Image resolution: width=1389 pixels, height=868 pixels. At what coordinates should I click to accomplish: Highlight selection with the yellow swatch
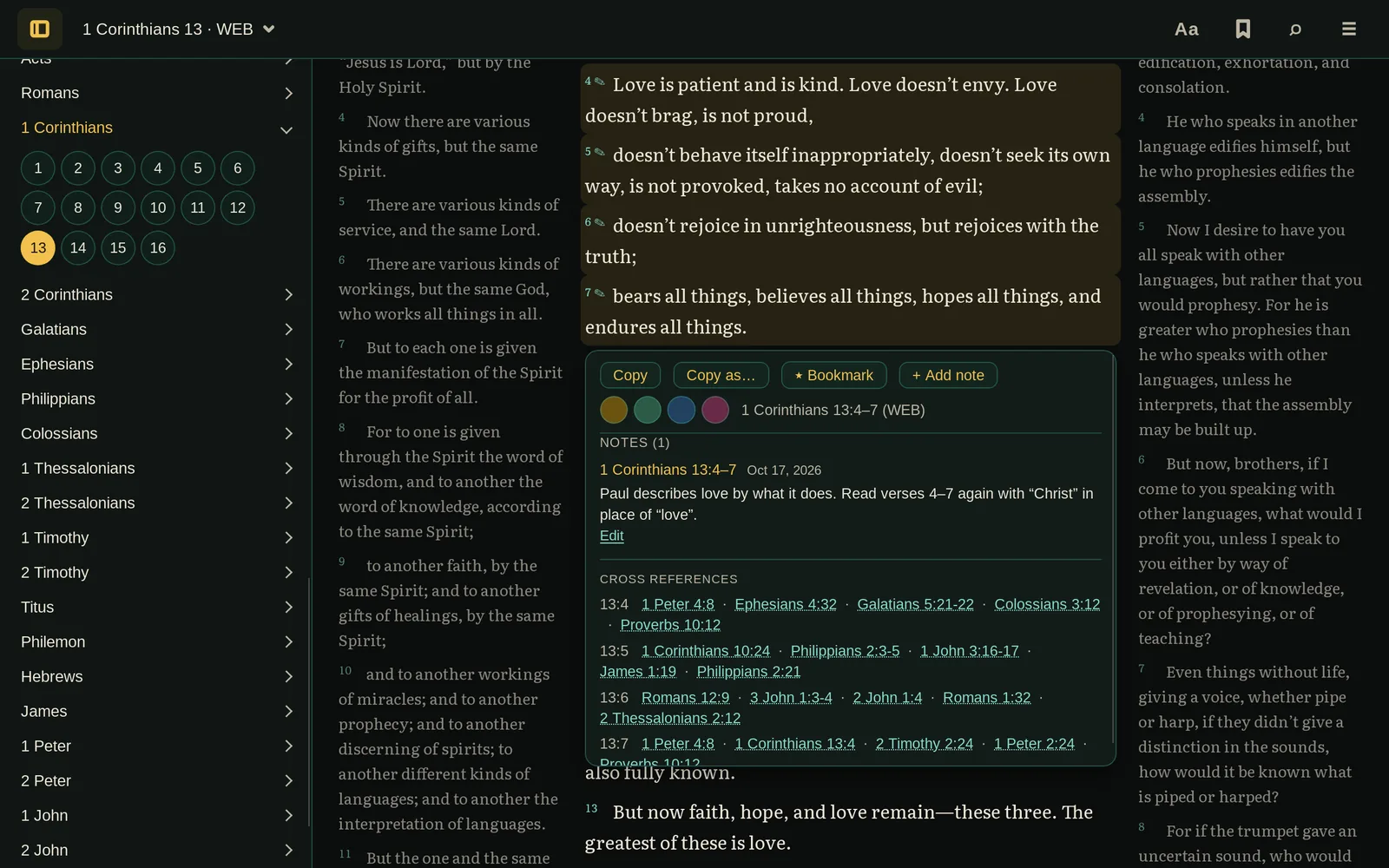(x=614, y=410)
